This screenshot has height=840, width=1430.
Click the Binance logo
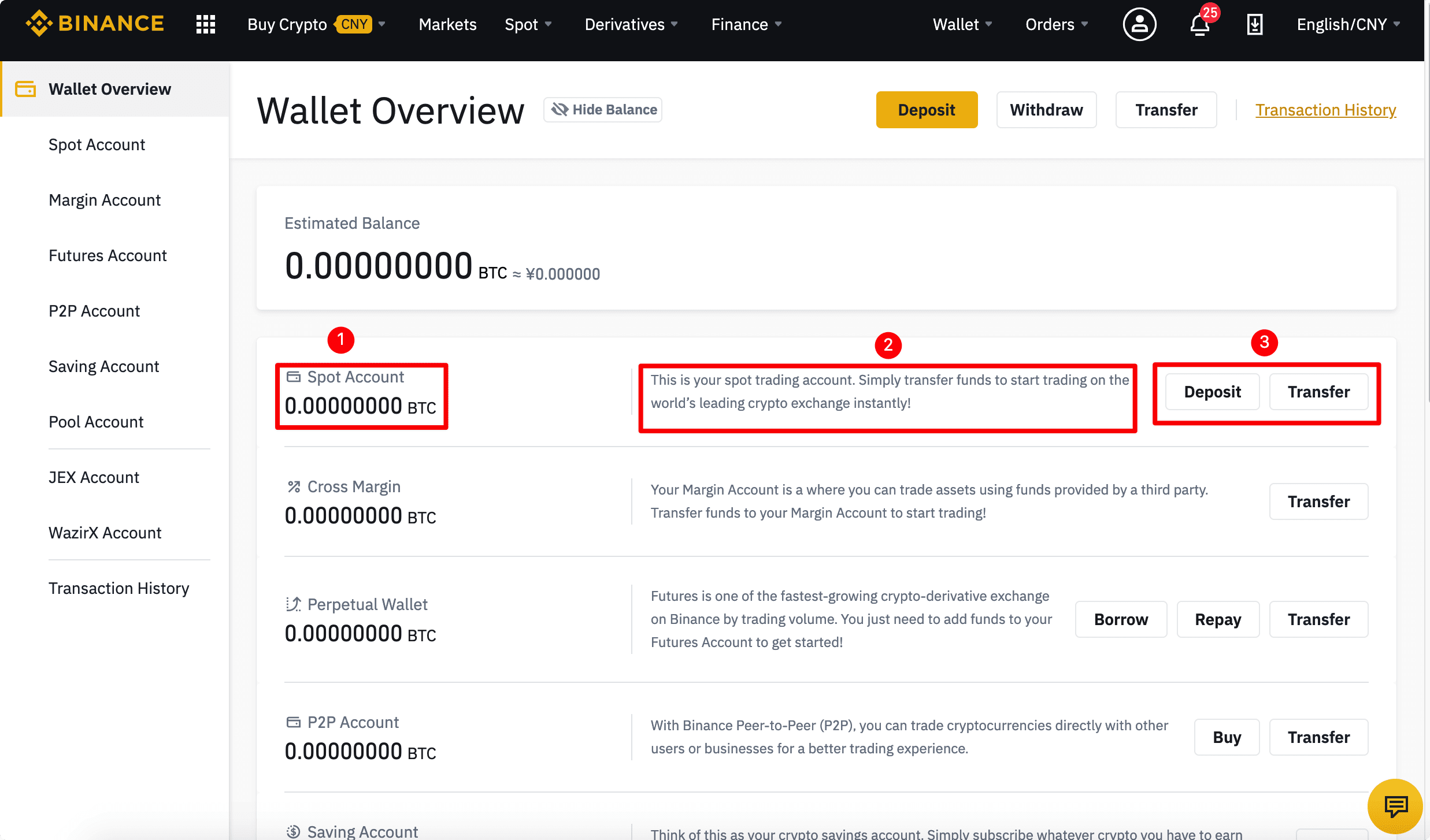[x=95, y=24]
